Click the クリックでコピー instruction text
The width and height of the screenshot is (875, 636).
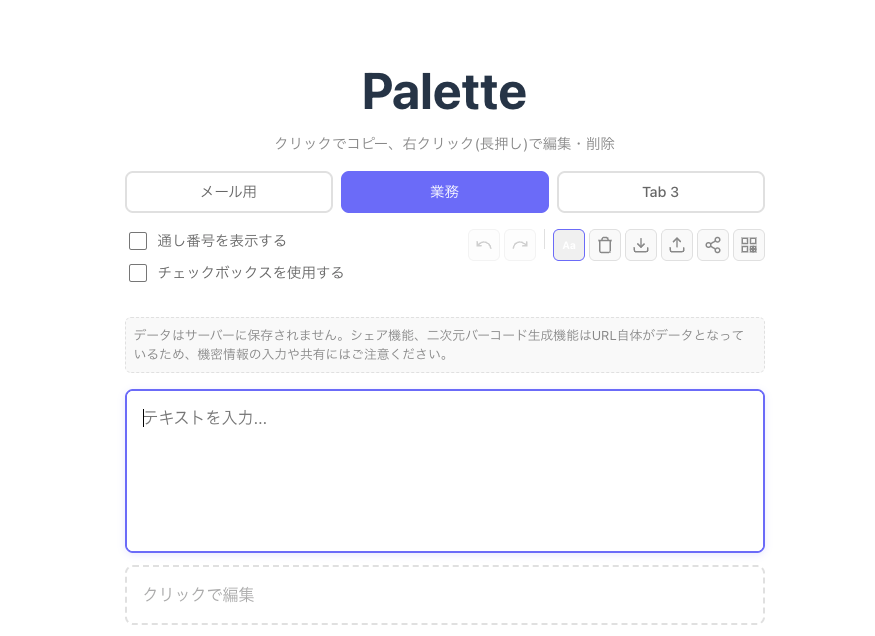coord(445,144)
